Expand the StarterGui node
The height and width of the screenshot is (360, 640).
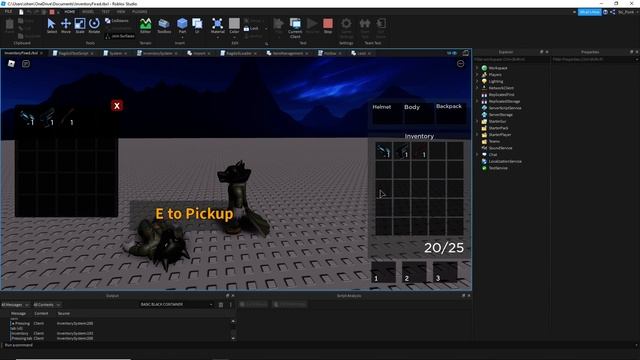477,121
